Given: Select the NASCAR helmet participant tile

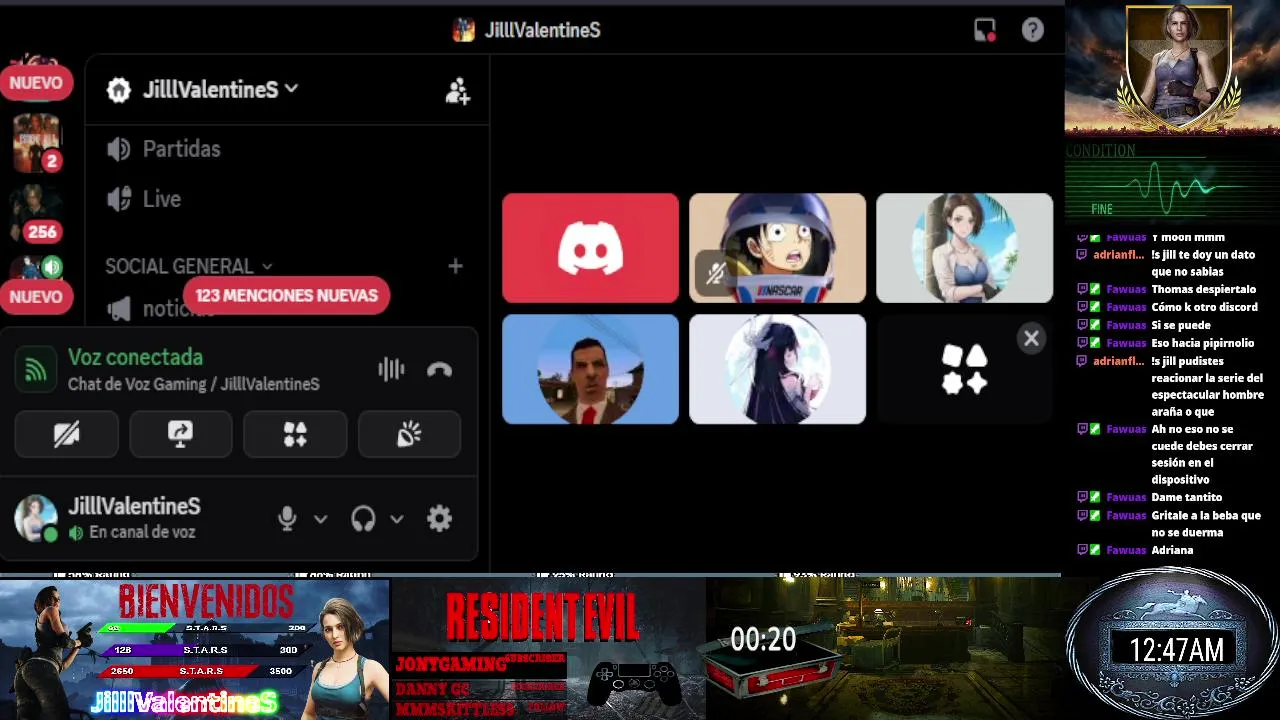Looking at the screenshot, I should pos(777,248).
